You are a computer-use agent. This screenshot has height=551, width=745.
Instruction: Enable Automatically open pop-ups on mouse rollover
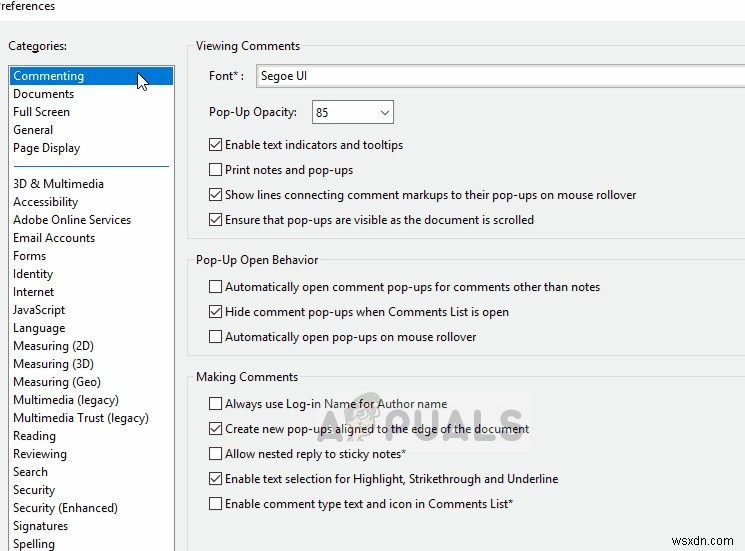point(215,337)
